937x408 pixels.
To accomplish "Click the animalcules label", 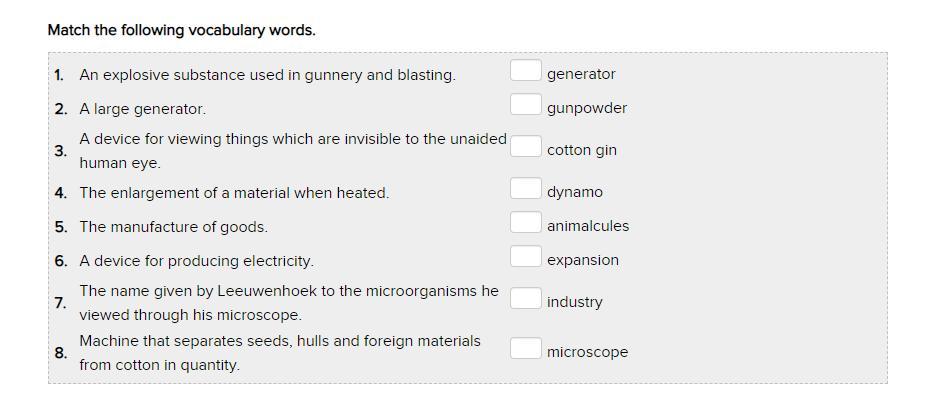I will (x=588, y=226).
